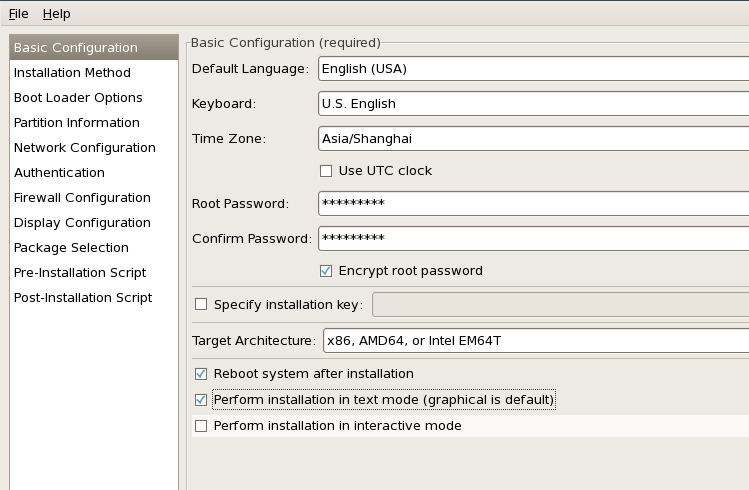The width and height of the screenshot is (749, 490).
Task: Open the Authentication section
Action: click(x=59, y=173)
